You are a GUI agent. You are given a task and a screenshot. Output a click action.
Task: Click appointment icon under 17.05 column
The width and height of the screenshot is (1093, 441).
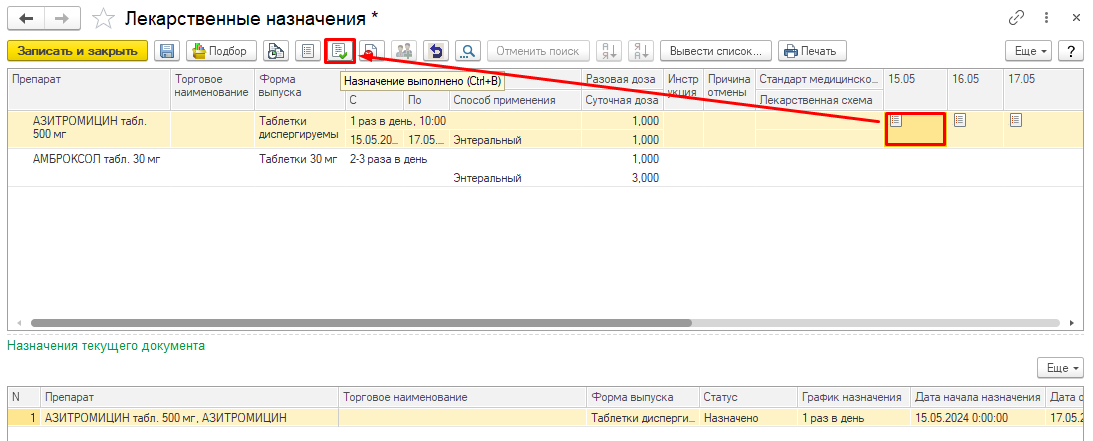pos(1016,121)
